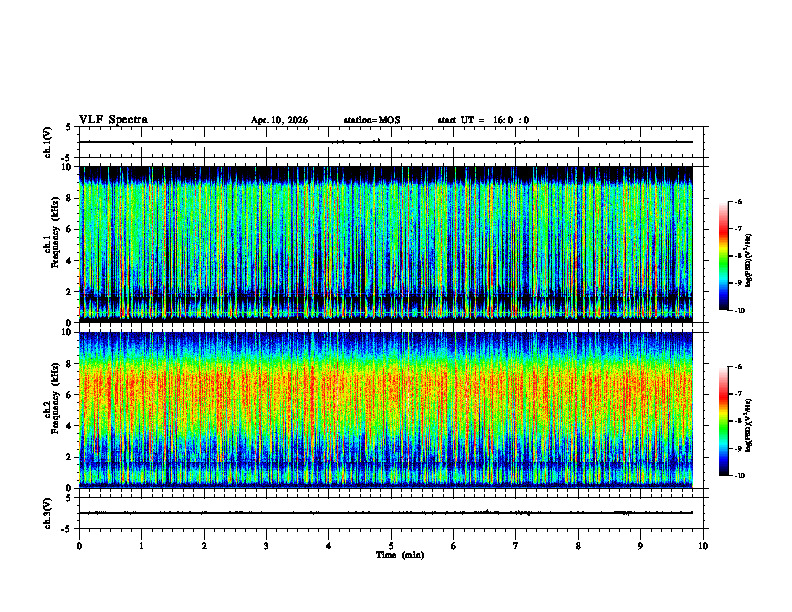The image size is (792, 612).
Task: Click time axis tick label '1'
Action: (141, 546)
